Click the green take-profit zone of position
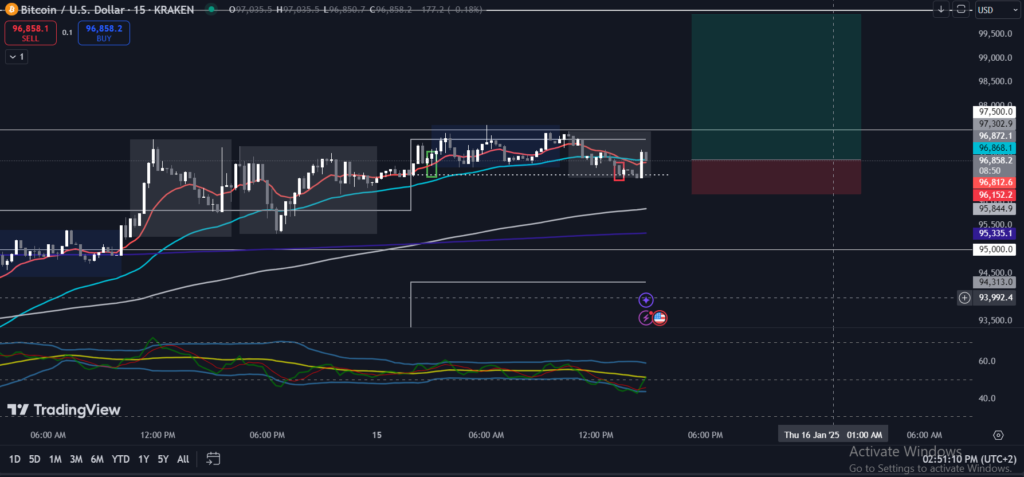This screenshot has height=477, width=1024. [775, 85]
